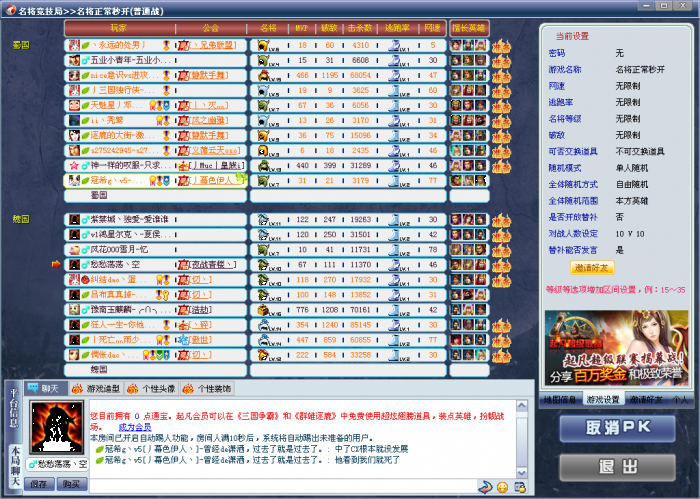Click the avatar of player ii丶秃鹫
The width and height of the screenshot is (700, 499).
75,121
